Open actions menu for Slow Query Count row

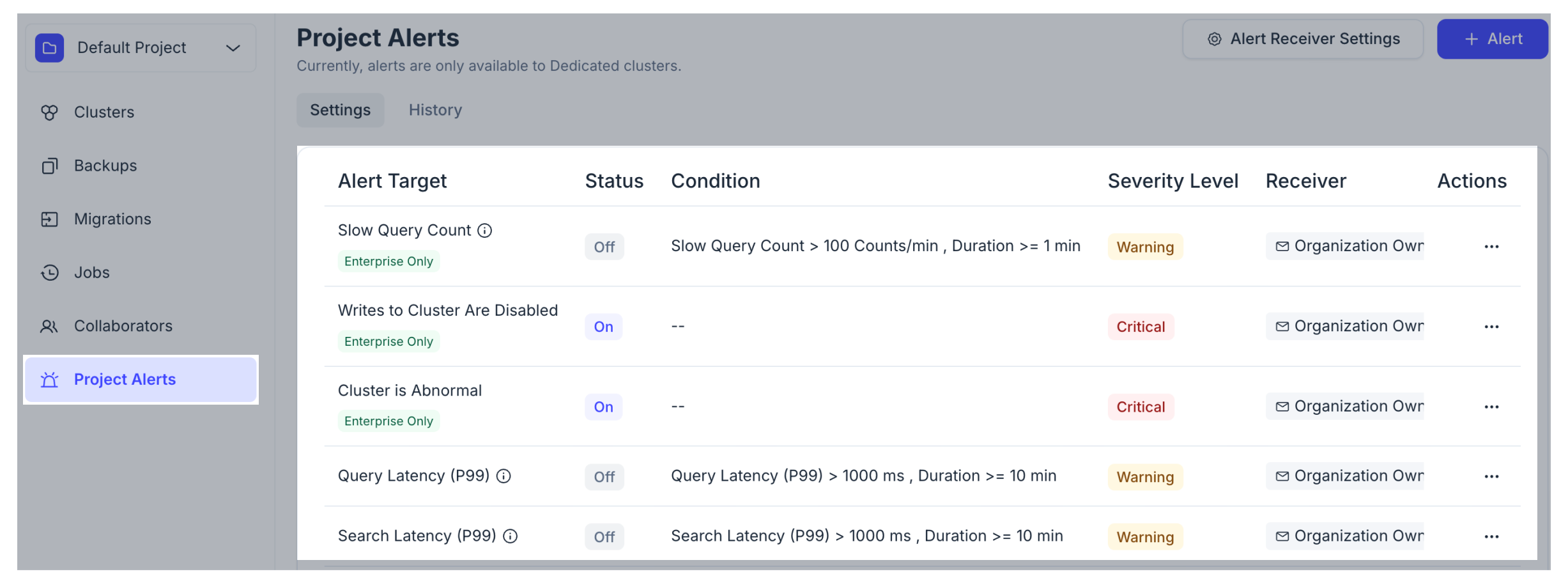pos(1491,247)
